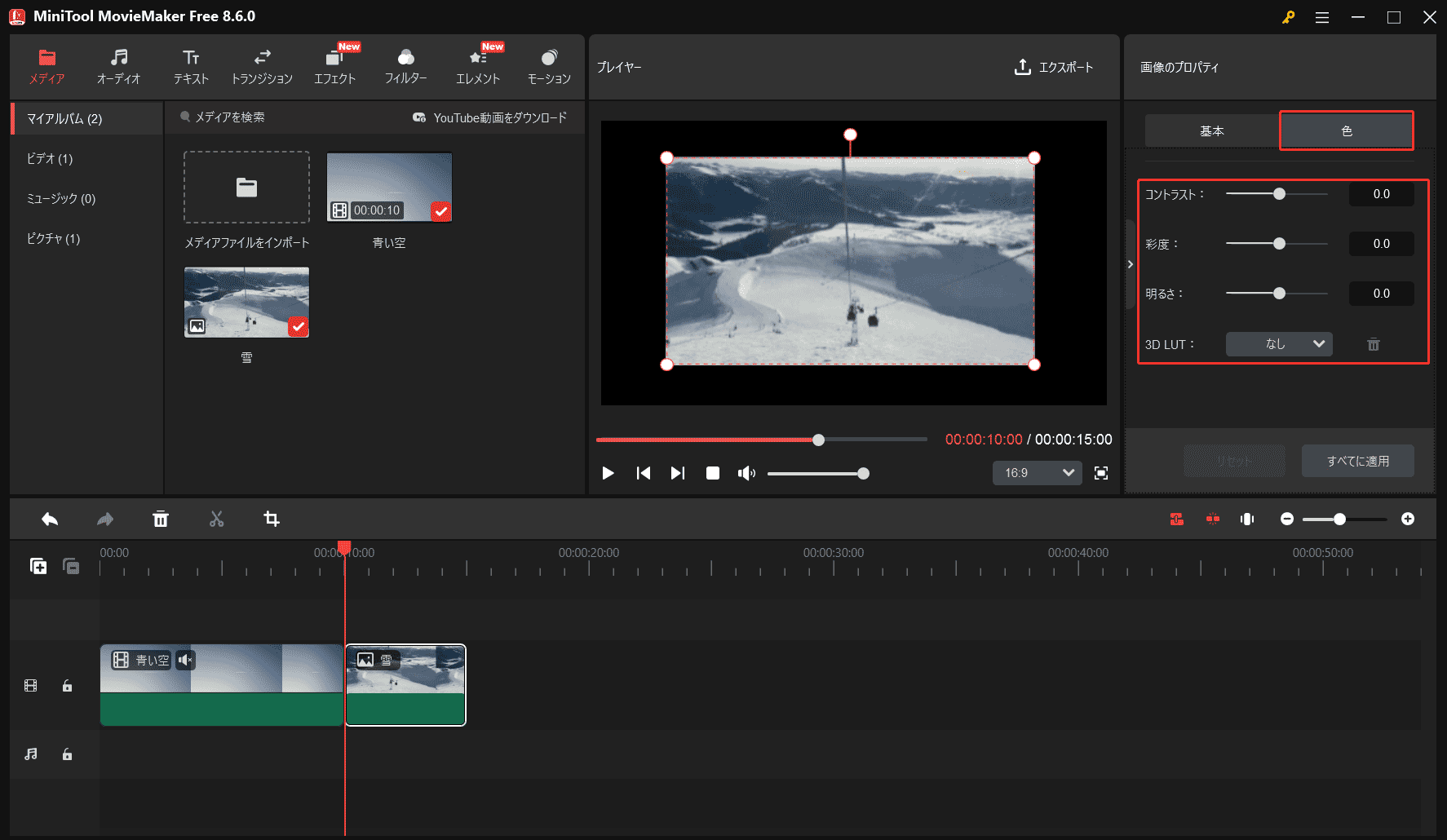
Task: Select the crop tool above the timeline
Action: tap(272, 519)
